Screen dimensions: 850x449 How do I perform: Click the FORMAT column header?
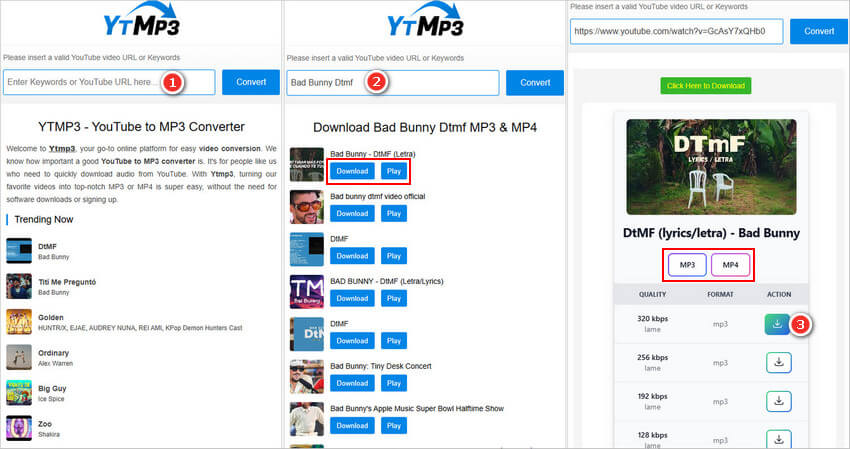(720, 294)
